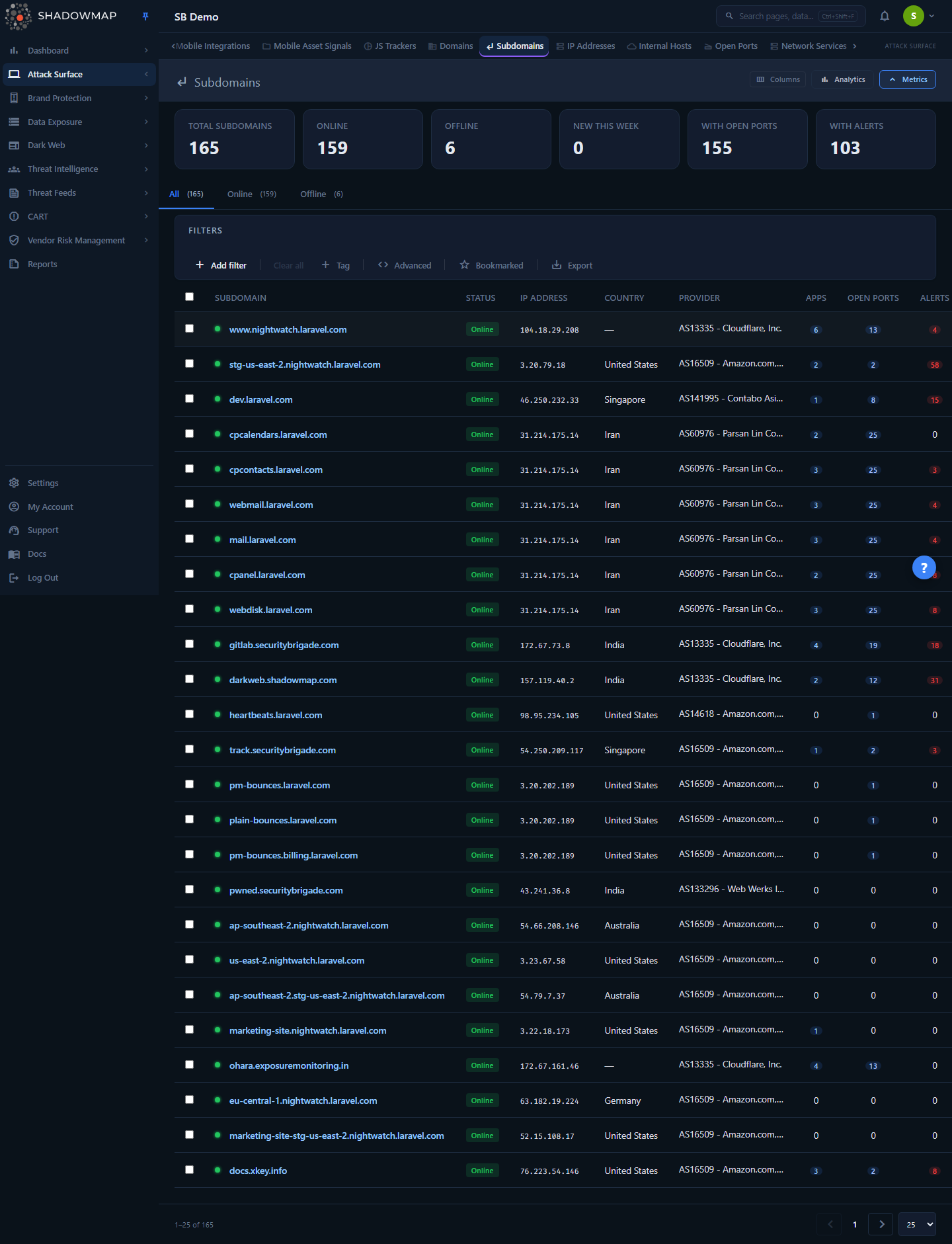Click the Brand Protection sidebar icon
This screenshot has height=1244, width=952.
click(x=14, y=98)
